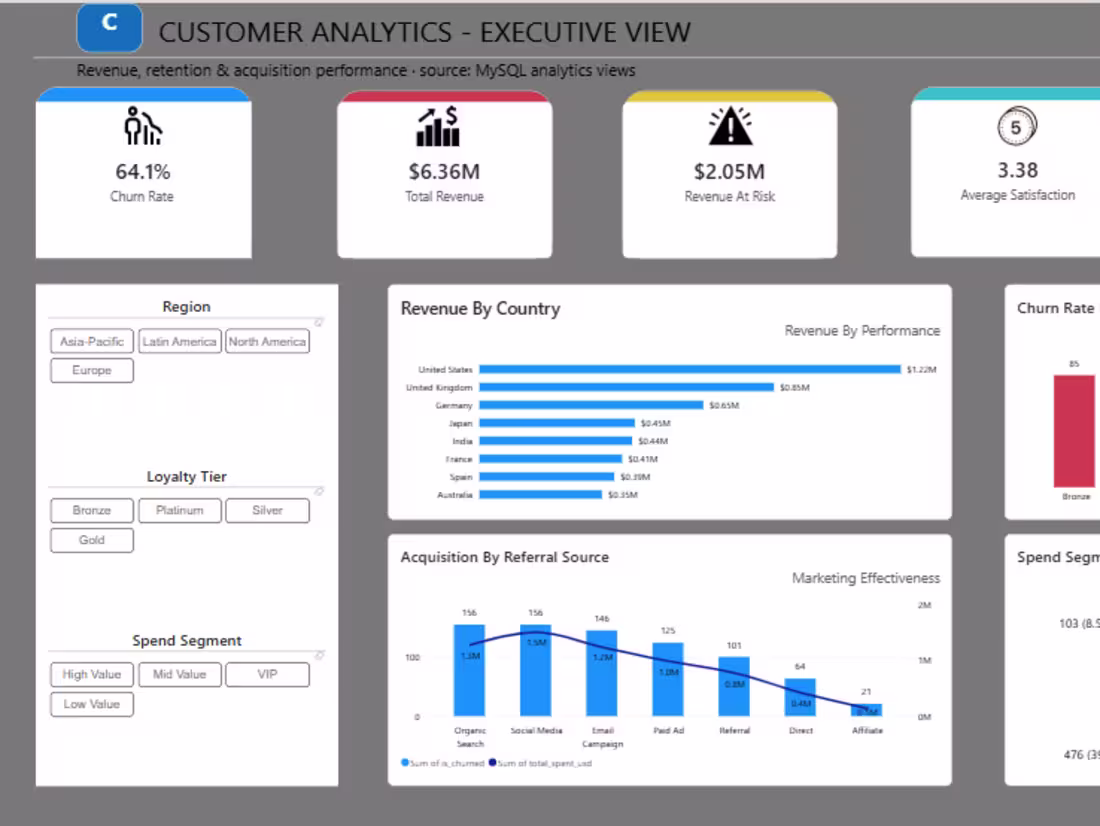Screen dimensions: 1100x826
Task: Click the Email Campaign acquisition column
Action: point(602,673)
